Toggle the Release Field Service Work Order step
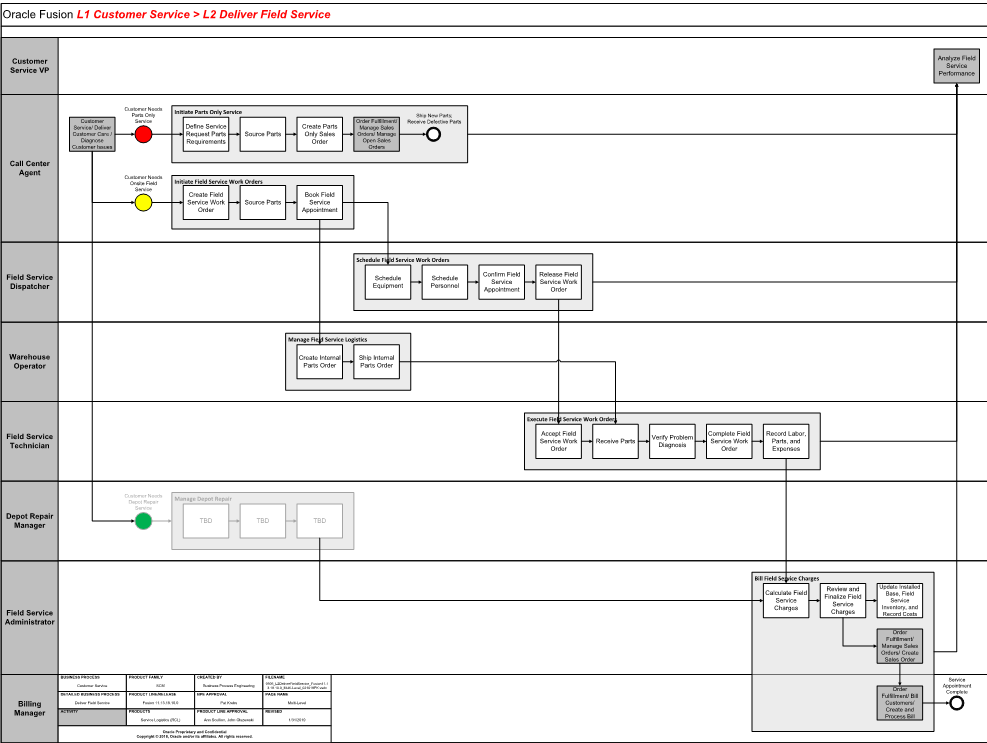 point(560,281)
